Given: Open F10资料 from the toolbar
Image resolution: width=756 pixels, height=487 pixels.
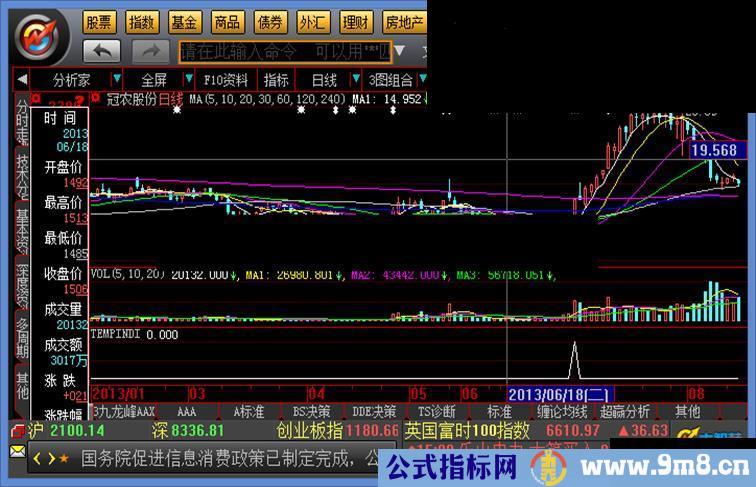Looking at the screenshot, I should pos(226,79).
